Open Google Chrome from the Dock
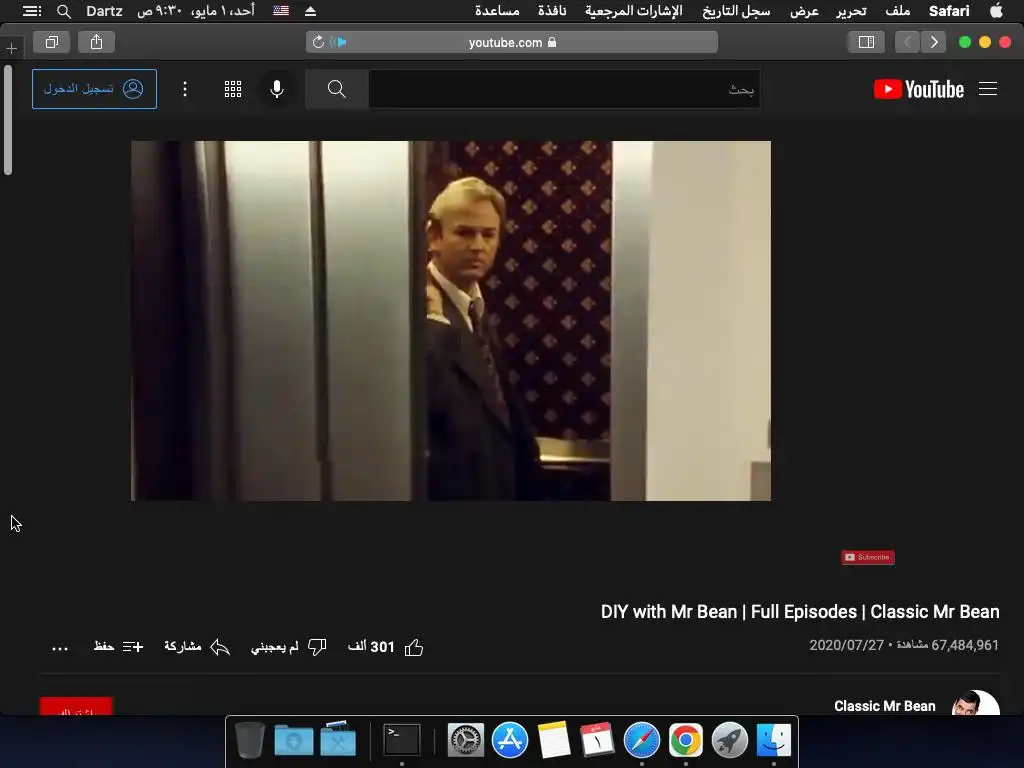1024x768 pixels. click(686, 740)
